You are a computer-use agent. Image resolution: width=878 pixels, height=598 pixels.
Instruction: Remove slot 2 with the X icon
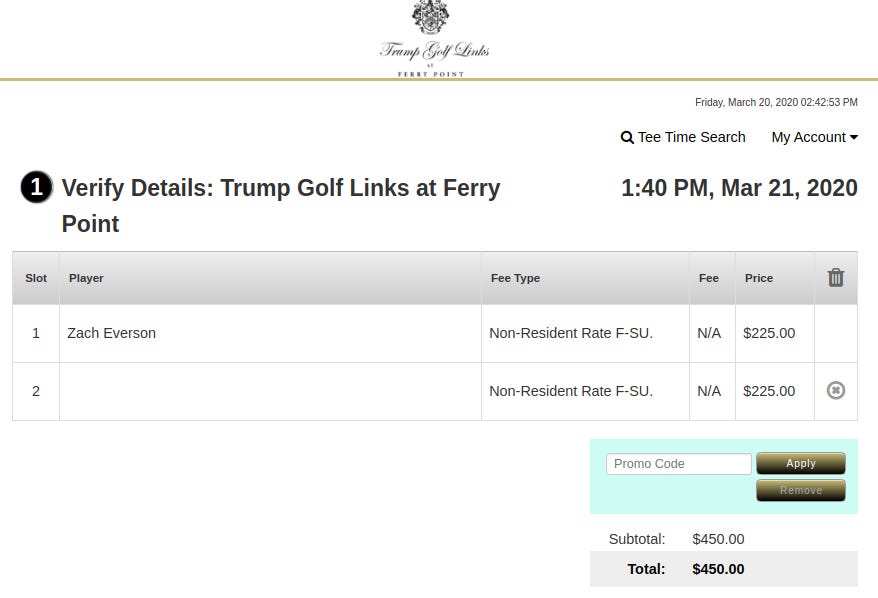click(835, 390)
